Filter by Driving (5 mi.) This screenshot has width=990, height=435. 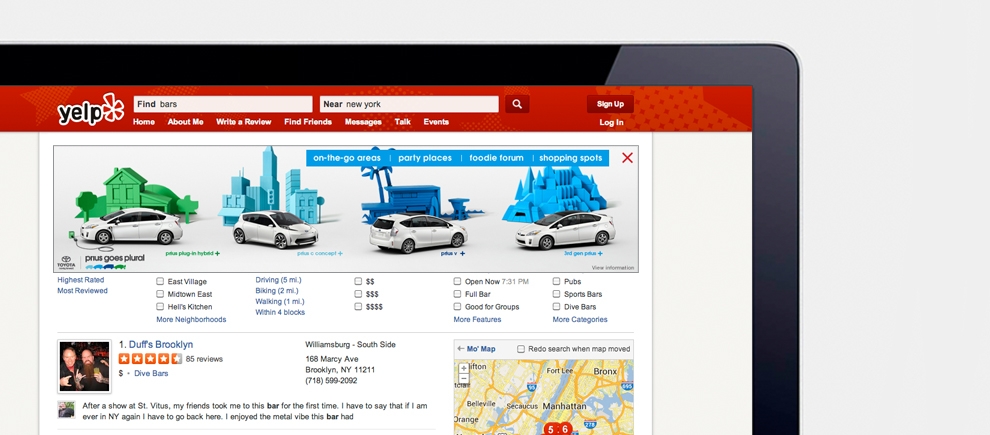[x=280, y=280]
